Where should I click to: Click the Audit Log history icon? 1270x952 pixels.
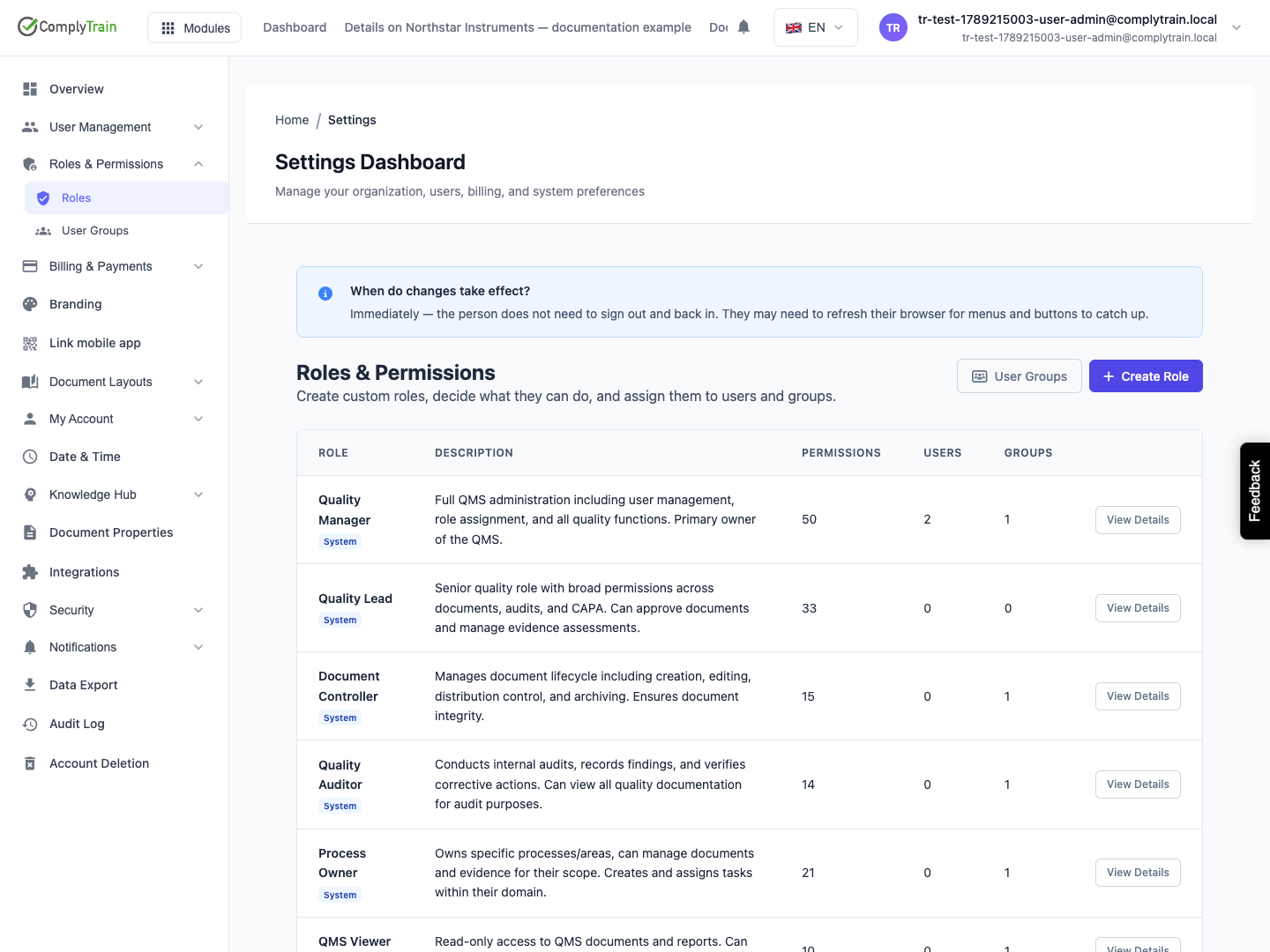30,724
